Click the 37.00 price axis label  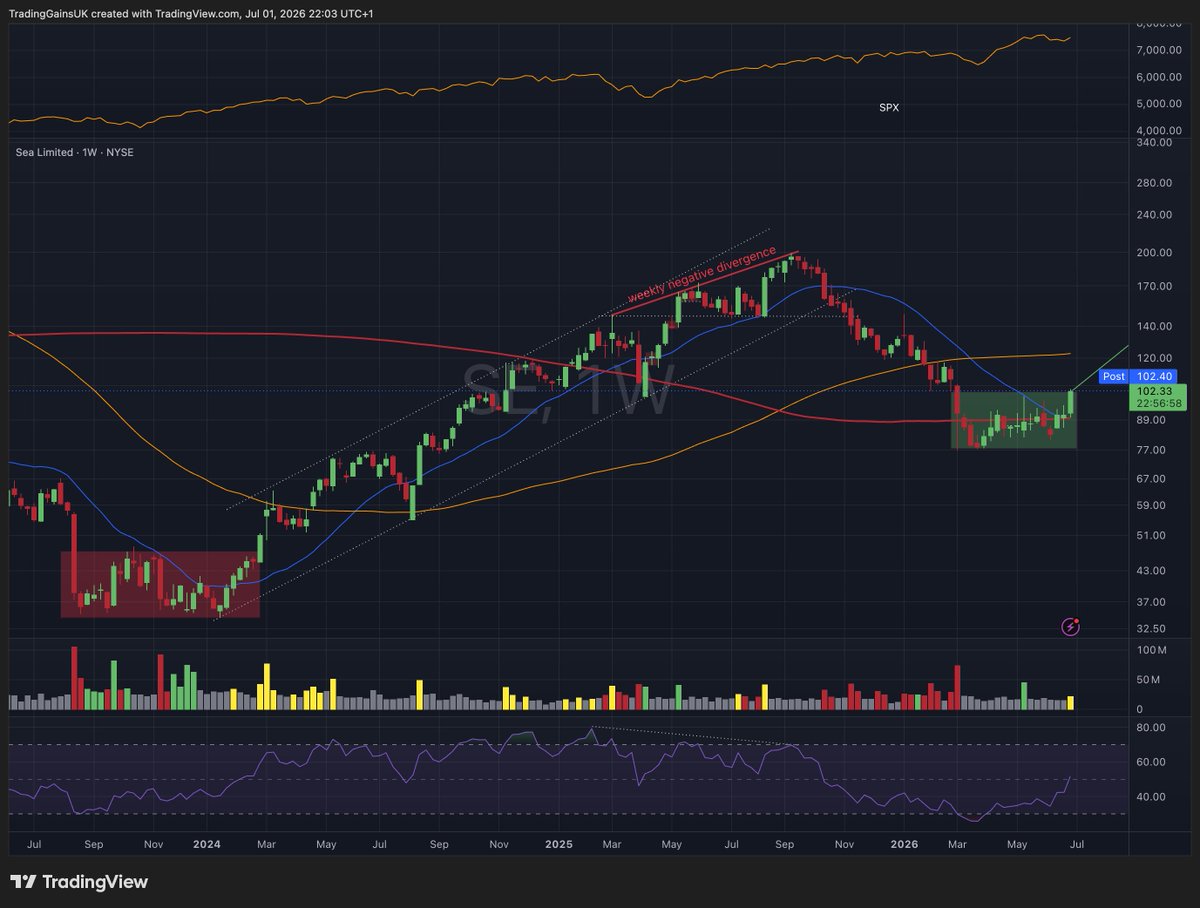pyautogui.click(x=1152, y=602)
